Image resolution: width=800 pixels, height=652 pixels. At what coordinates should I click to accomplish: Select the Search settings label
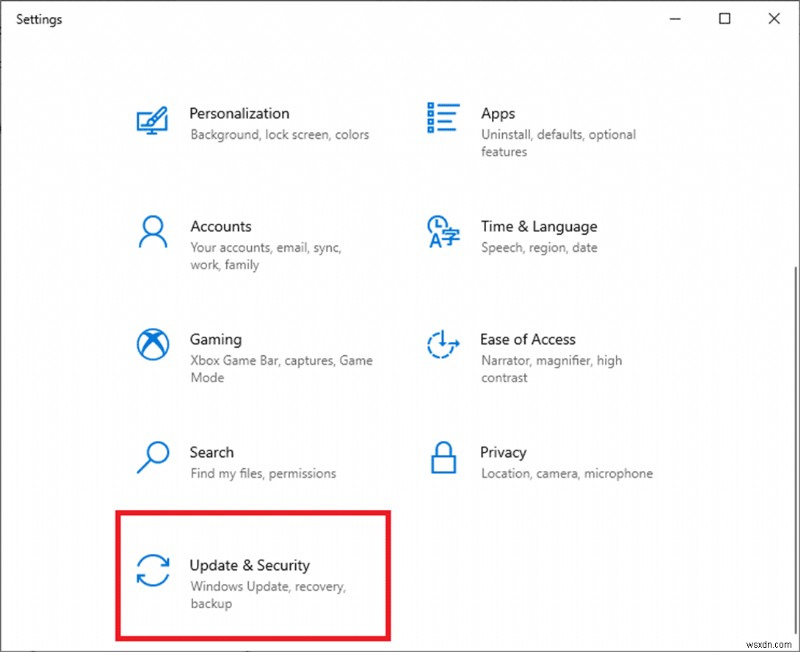point(212,453)
